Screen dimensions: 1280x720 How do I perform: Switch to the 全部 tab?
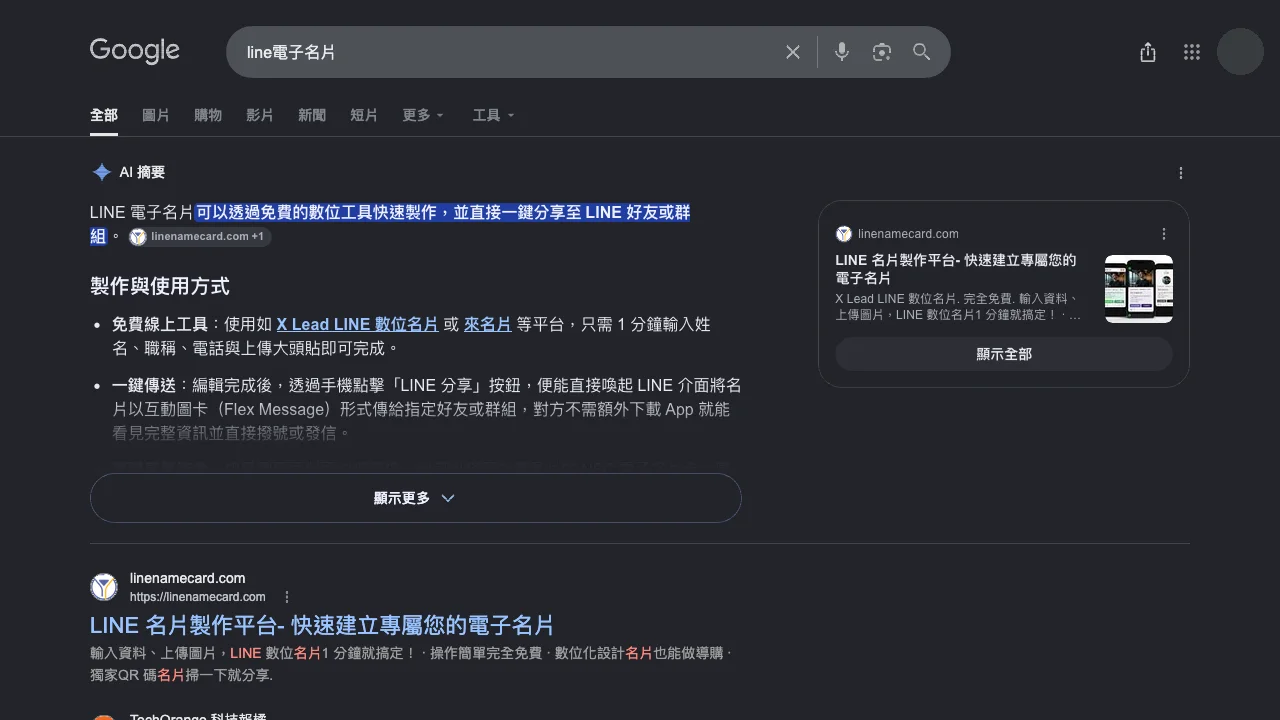click(x=104, y=115)
